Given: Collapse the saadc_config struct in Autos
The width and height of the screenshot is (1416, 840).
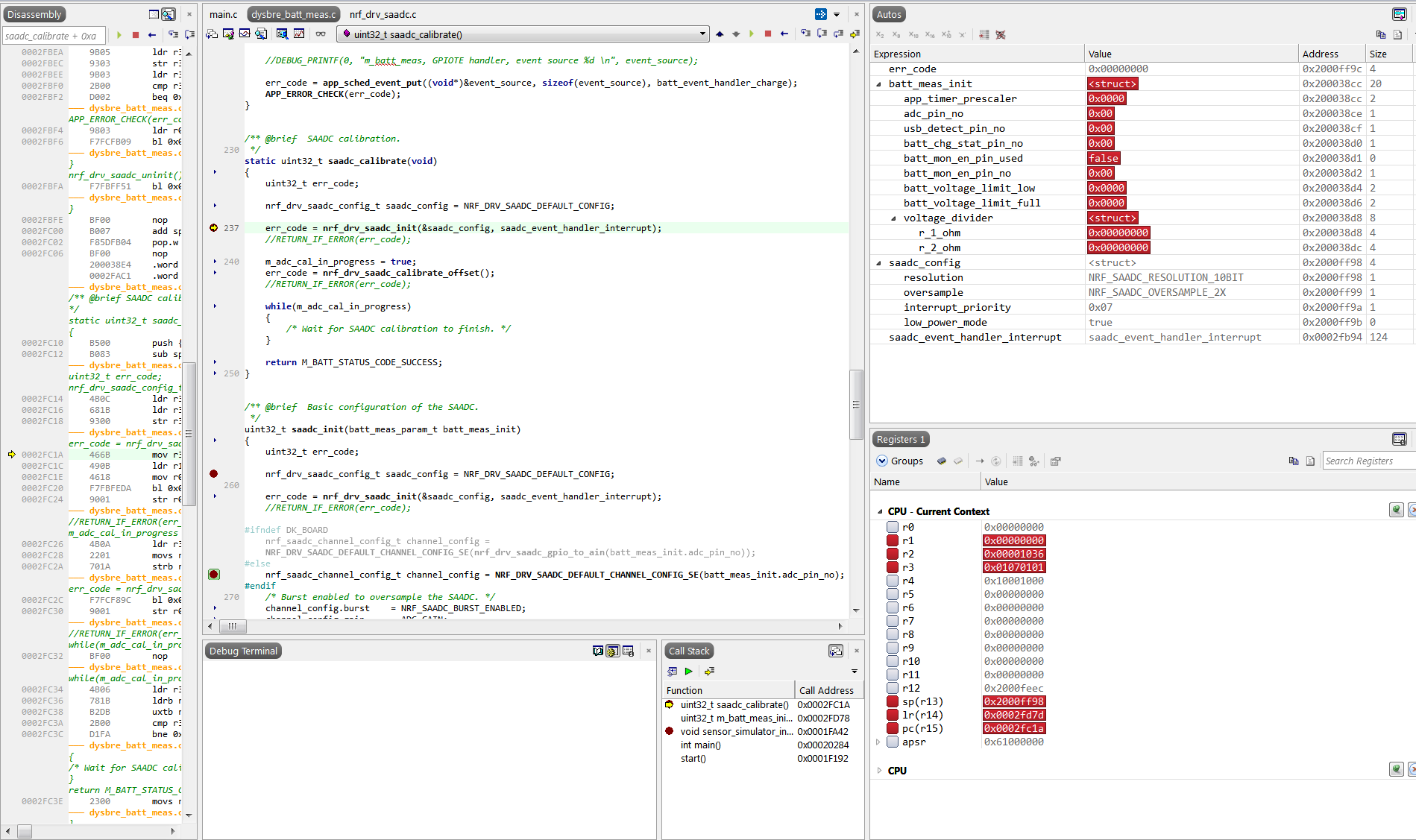Looking at the screenshot, I should pos(878,263).
